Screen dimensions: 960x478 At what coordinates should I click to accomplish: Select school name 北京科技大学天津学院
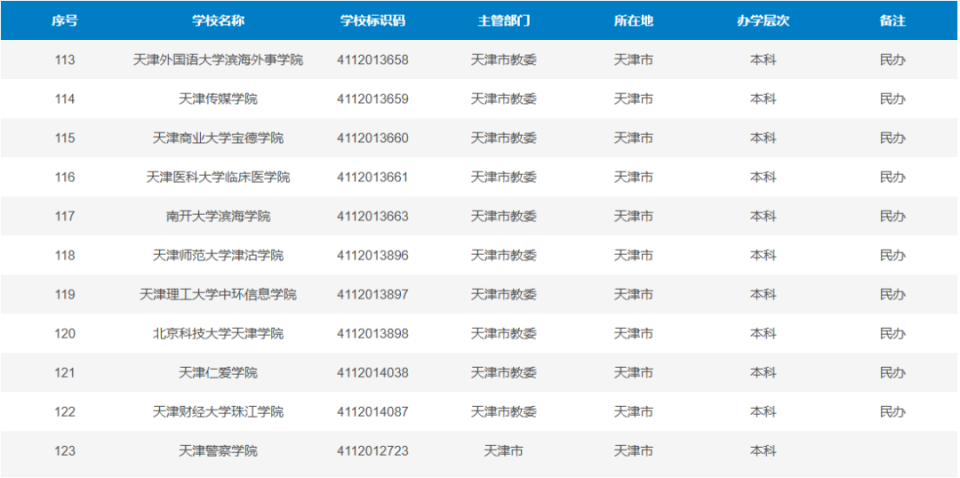point(218,334)
